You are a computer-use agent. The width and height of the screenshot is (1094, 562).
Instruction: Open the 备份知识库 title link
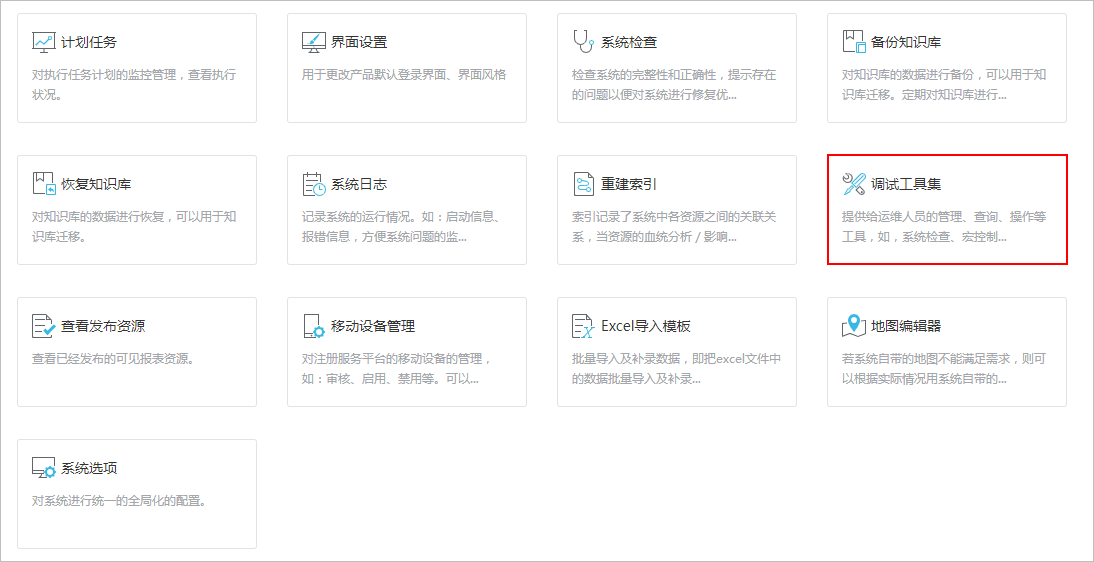pyautogui.click(x=906, y=42)
